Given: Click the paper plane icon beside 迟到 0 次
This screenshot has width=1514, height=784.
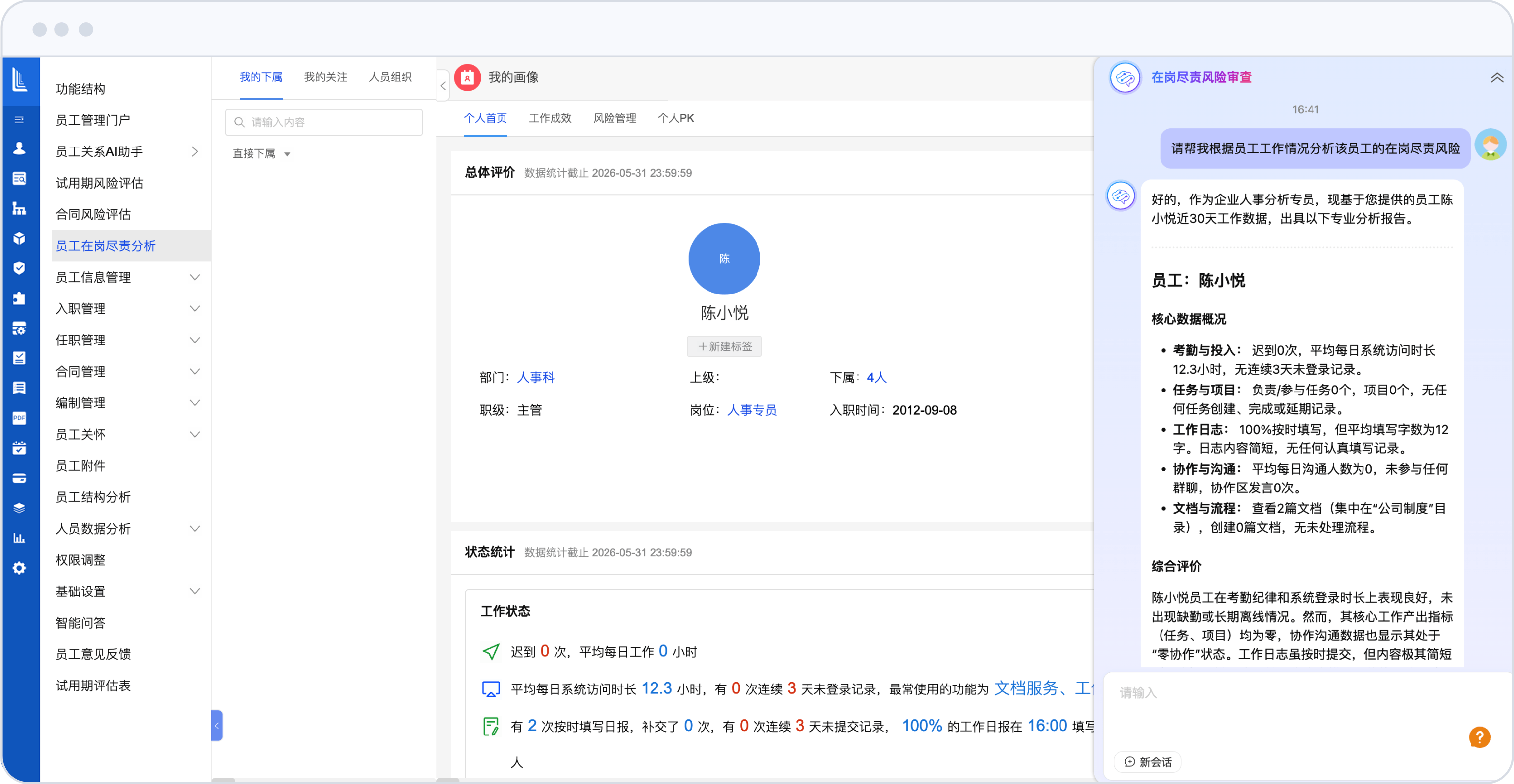Looking at the screenshot, I should coord(491,651).
